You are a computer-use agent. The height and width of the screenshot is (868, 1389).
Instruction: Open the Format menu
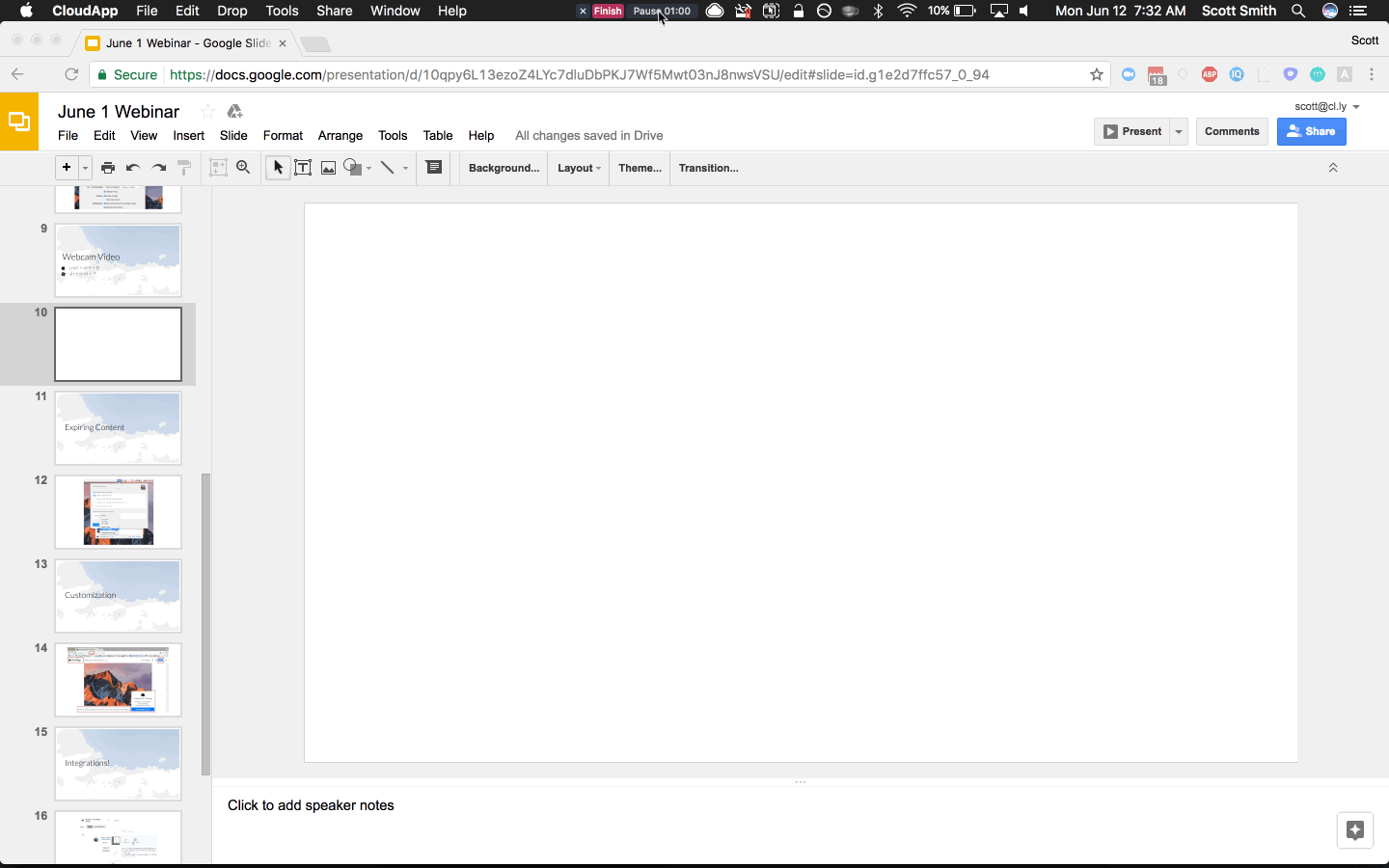283,136
